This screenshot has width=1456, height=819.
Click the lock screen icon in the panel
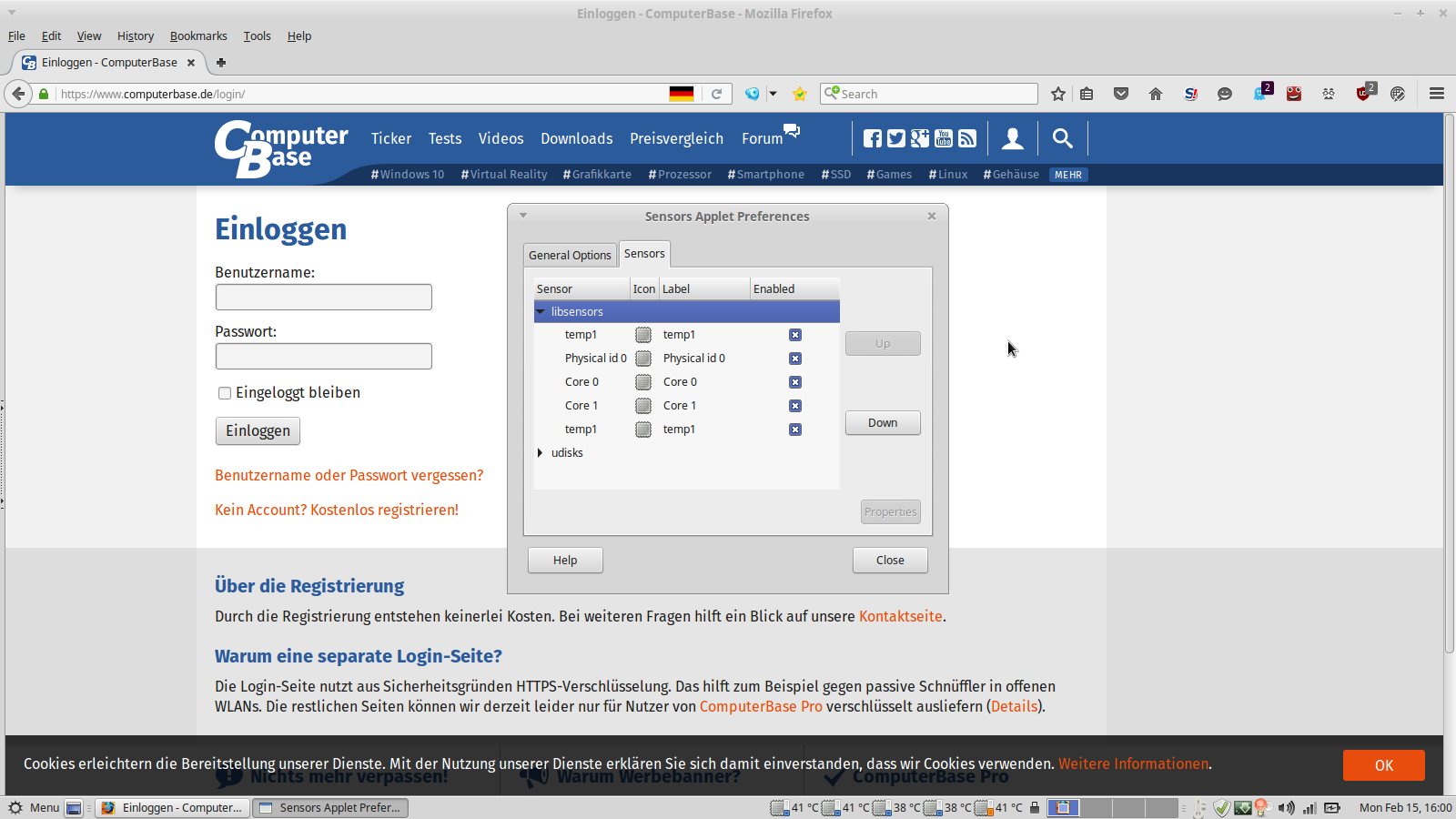click(x=1035, y=807)
